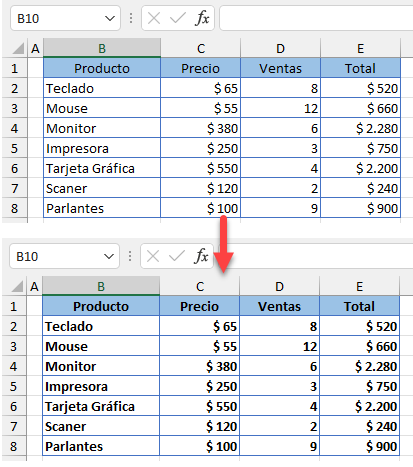Click non-bold 'Total' header cell in upper table
Image resolution: width=413 pixels, height=467 pixels.
[361, 68]
